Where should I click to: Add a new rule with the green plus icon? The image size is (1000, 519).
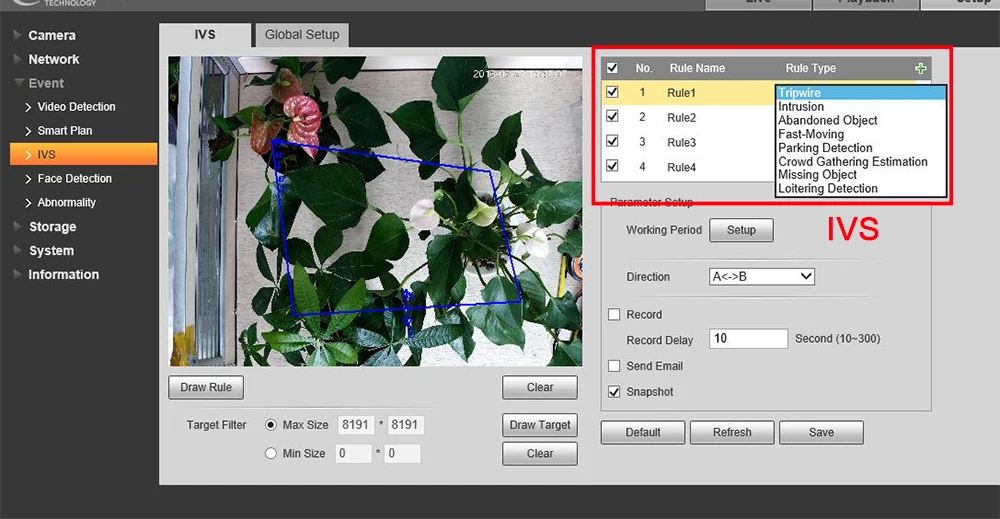point(920,68)
